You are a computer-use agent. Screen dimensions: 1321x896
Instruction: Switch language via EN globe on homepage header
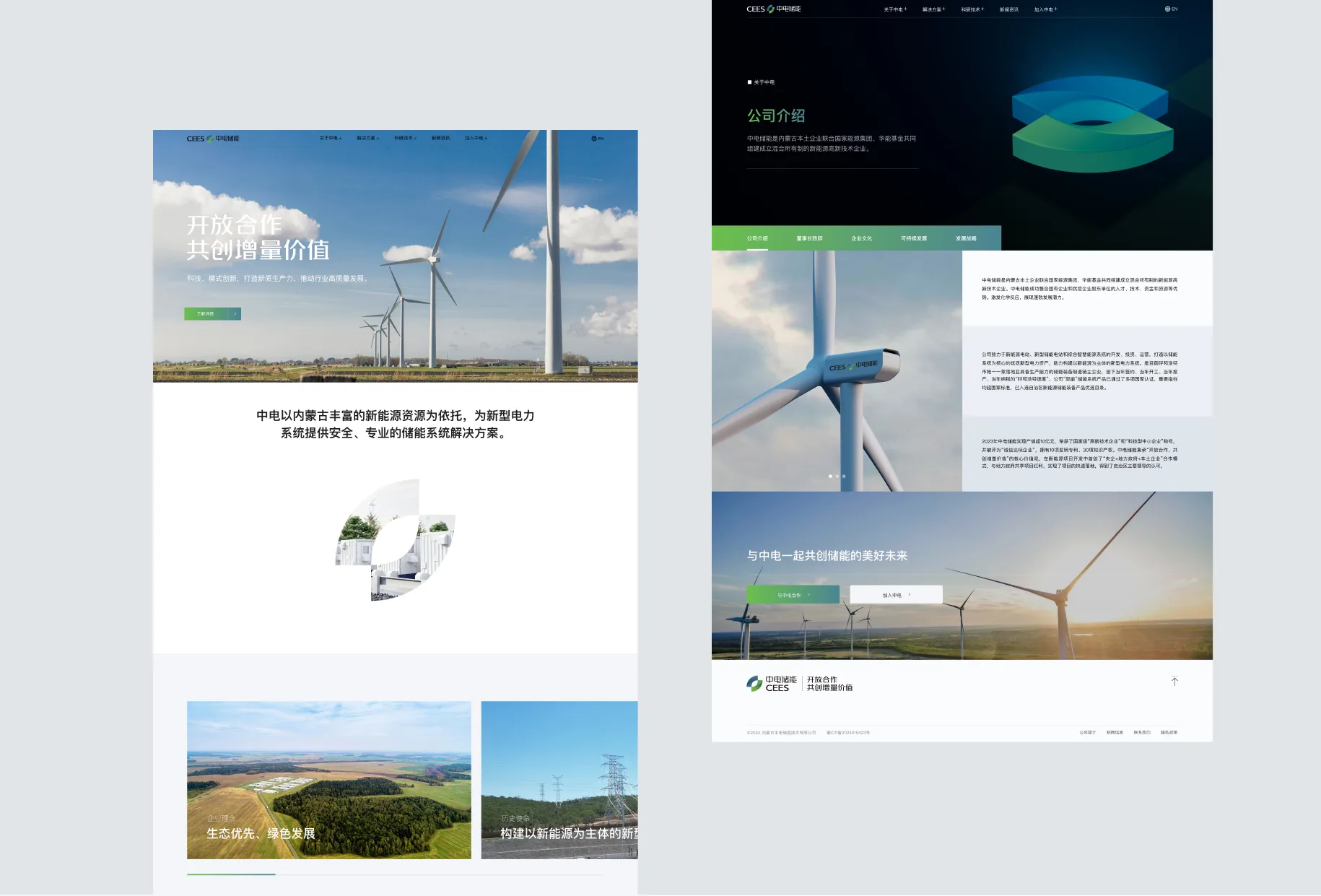click(597, 139)
